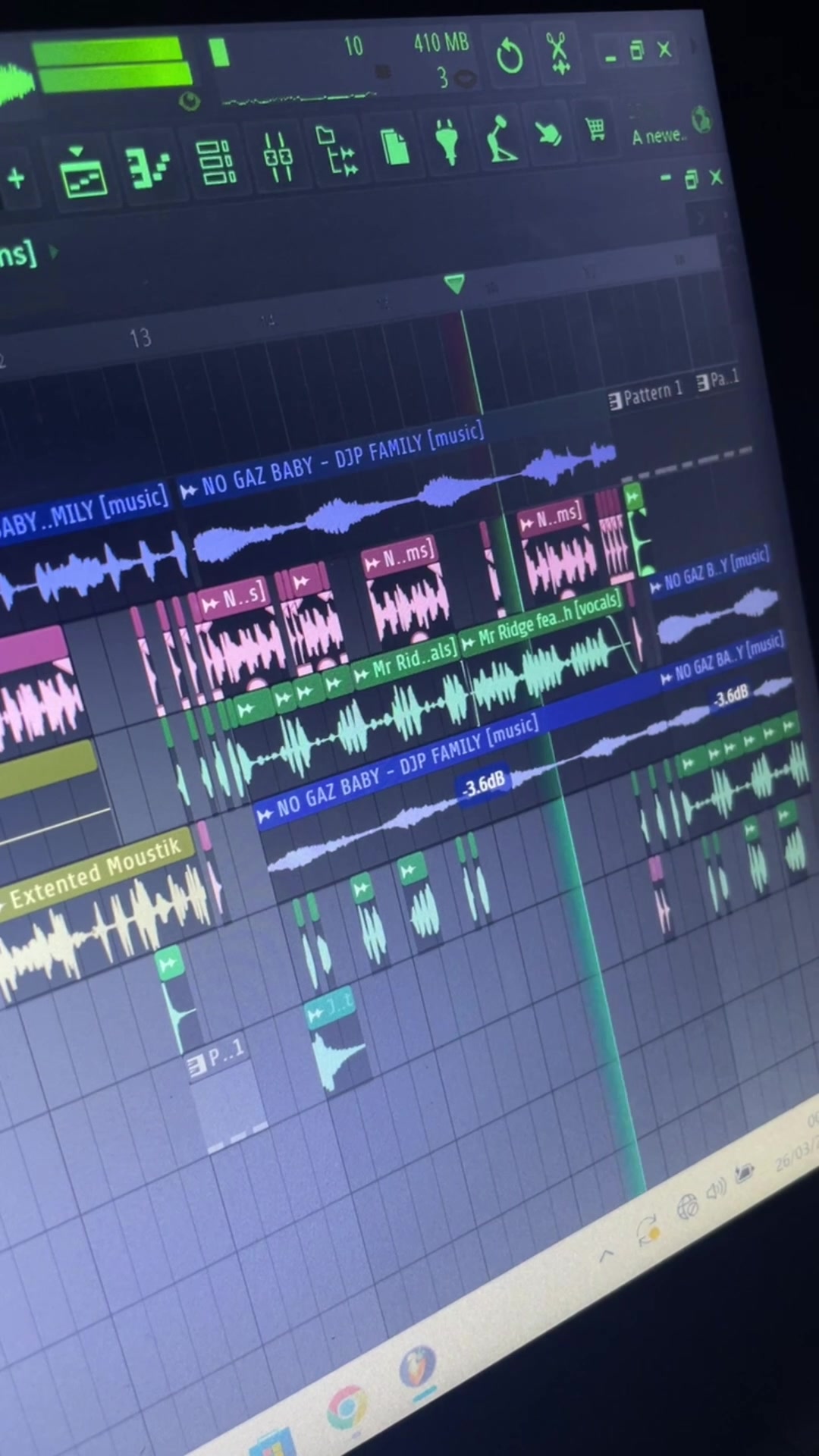Click the online news globe icon
Viewport: 819px width, 1456px height.
[x=702, y=121]
